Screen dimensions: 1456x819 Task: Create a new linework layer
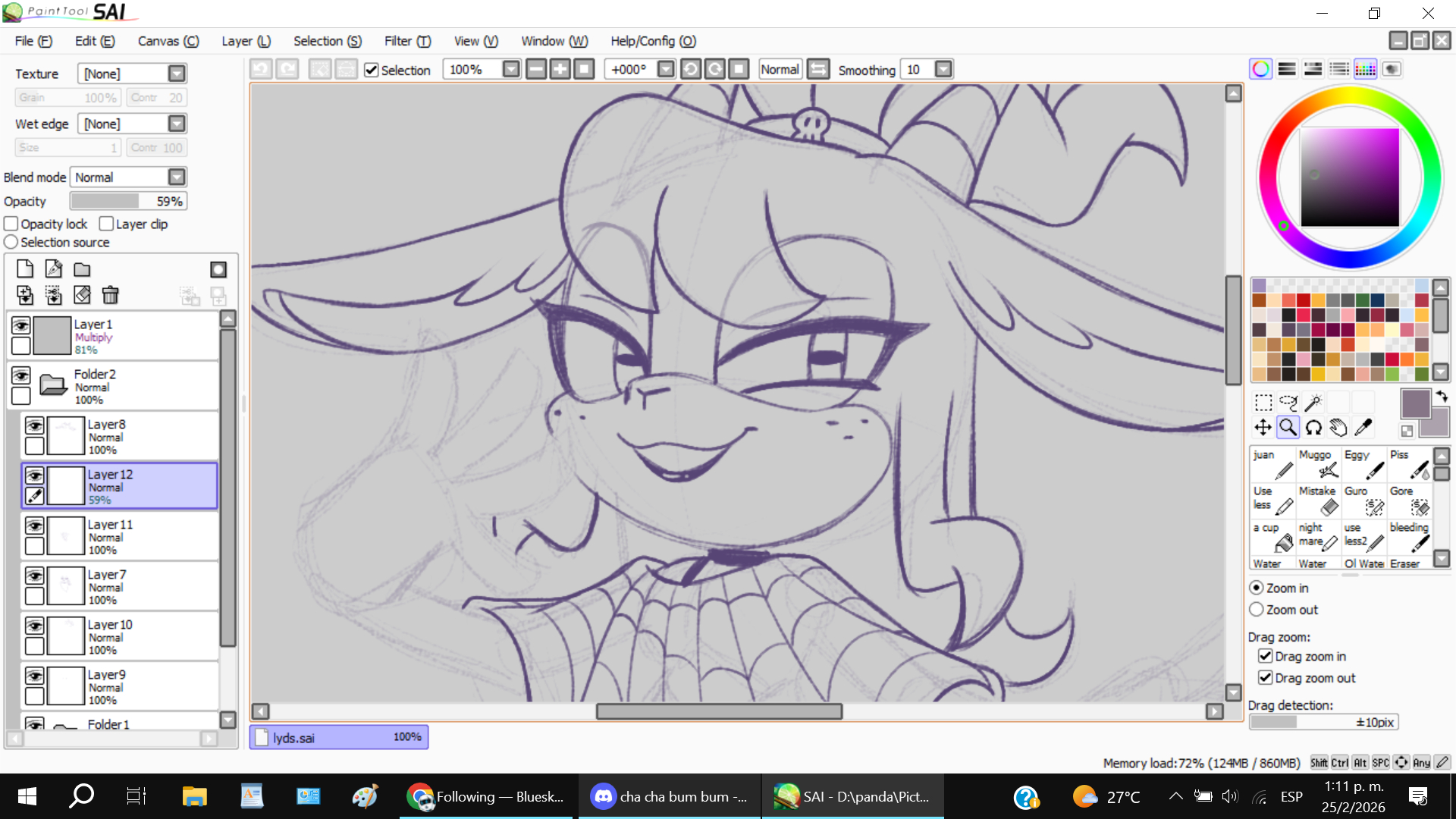(53, 269)
